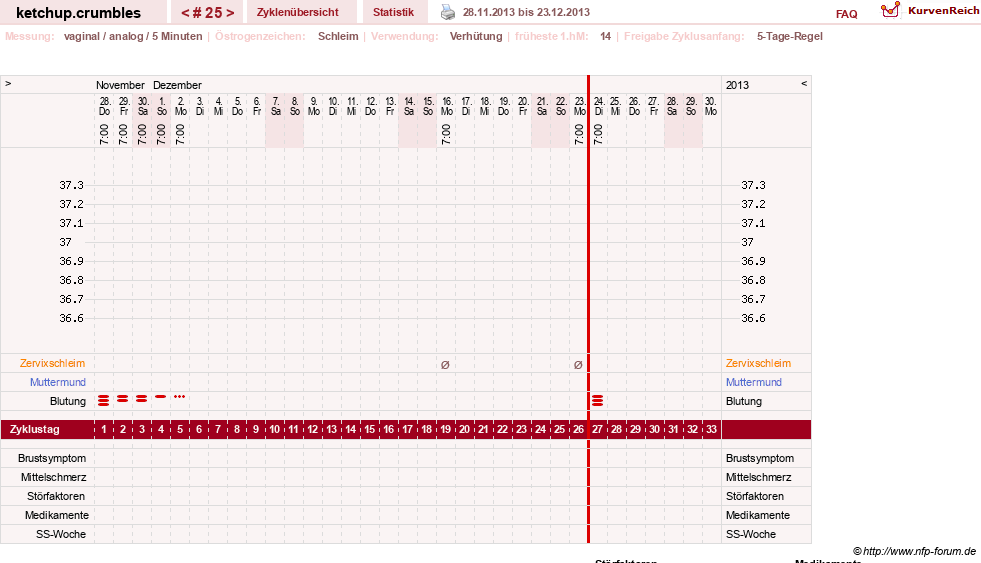Viewport: 981px width, 563px height.
Task: Click the Dezember month label
Action: coord(177,85)
